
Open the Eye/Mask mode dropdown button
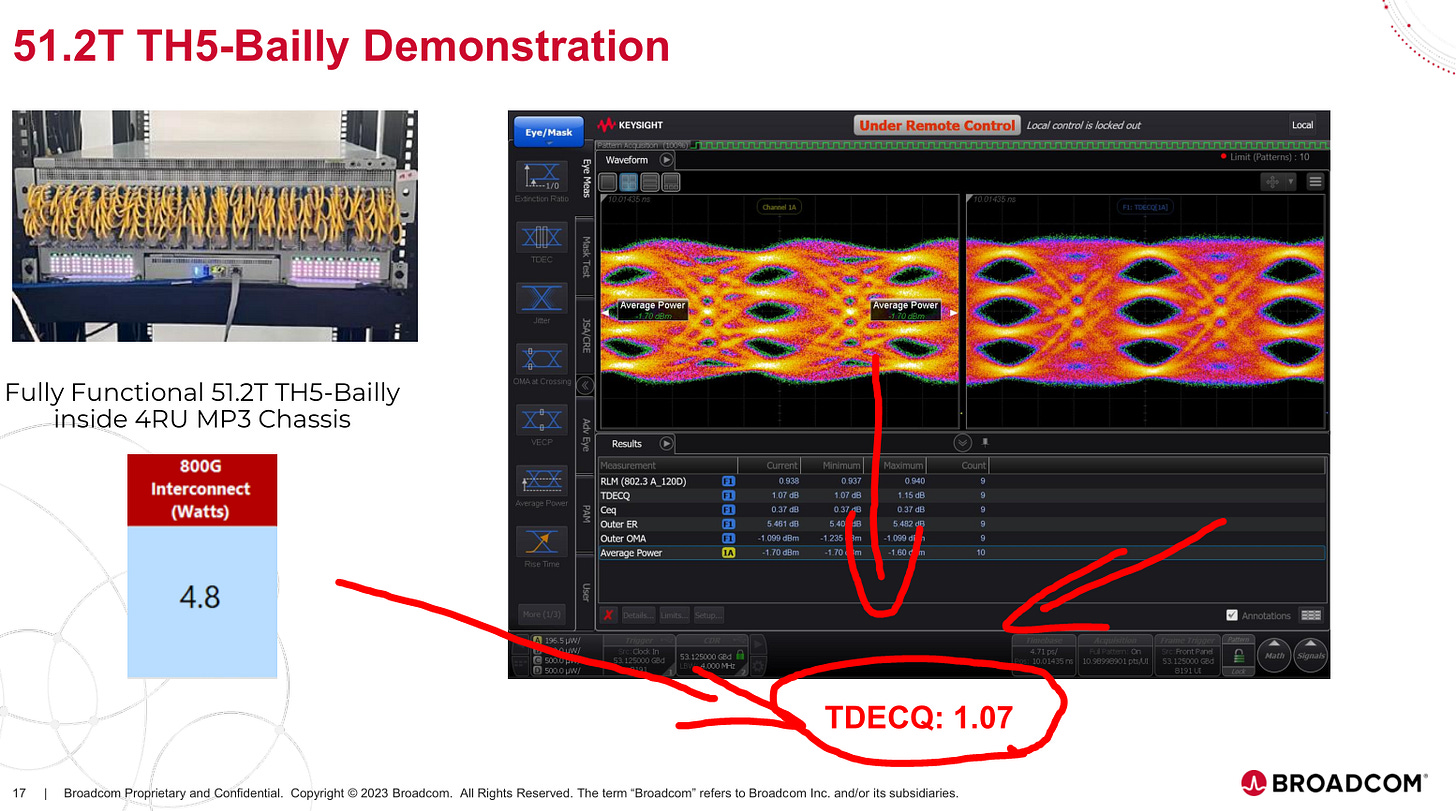click(549, 132)
